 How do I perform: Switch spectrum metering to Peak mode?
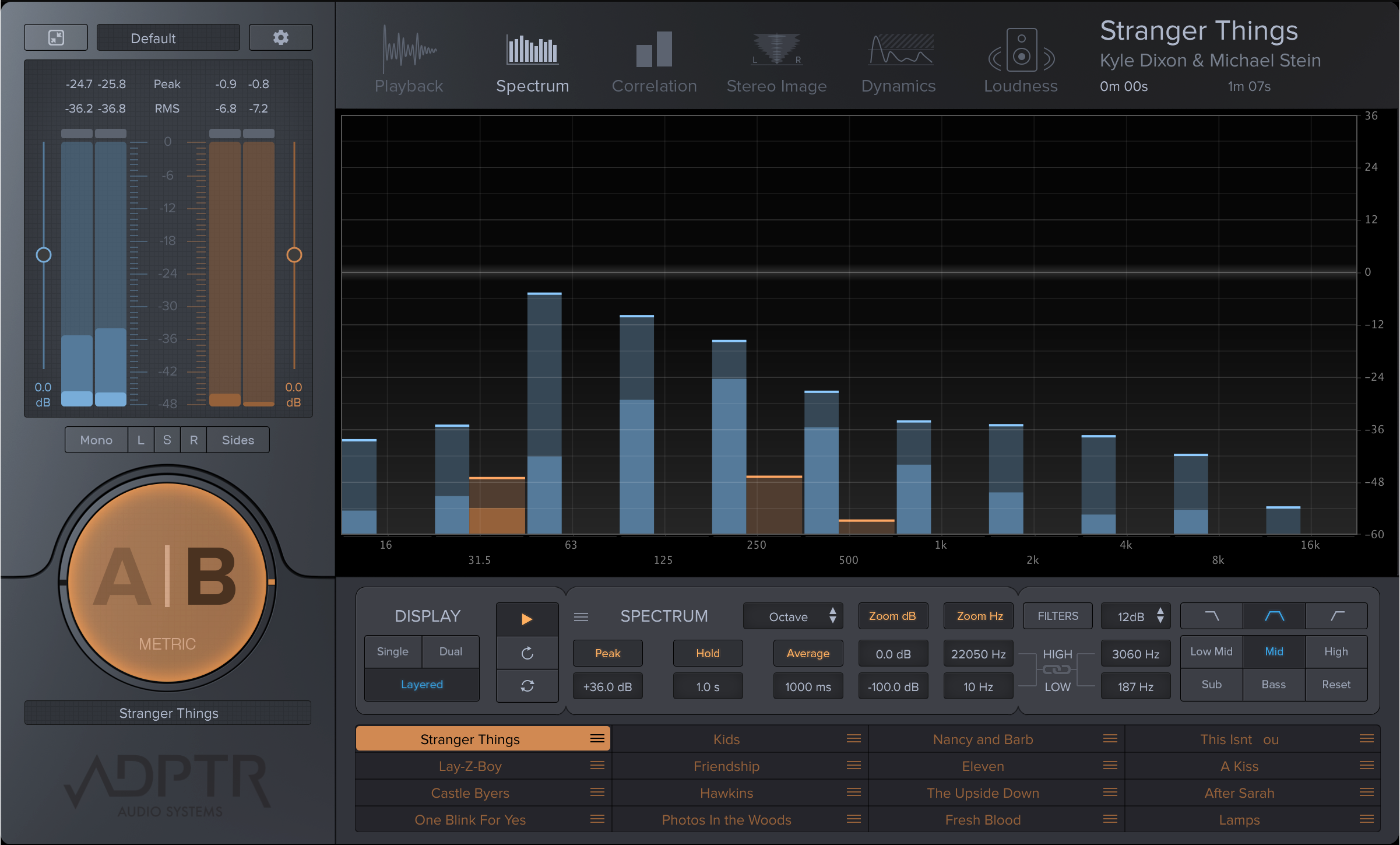[607, 653]
